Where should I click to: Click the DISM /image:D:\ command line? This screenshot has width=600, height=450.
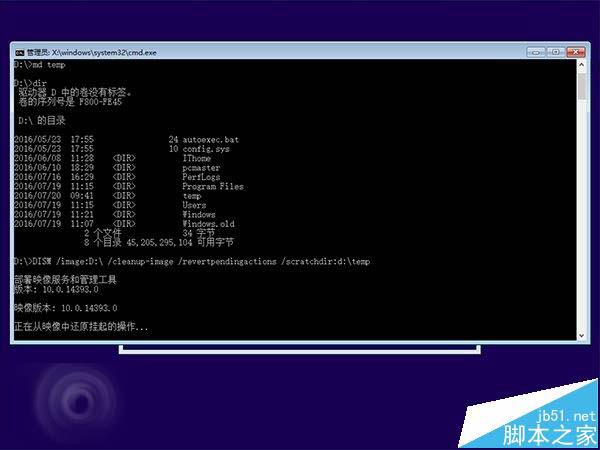(192, 261)
